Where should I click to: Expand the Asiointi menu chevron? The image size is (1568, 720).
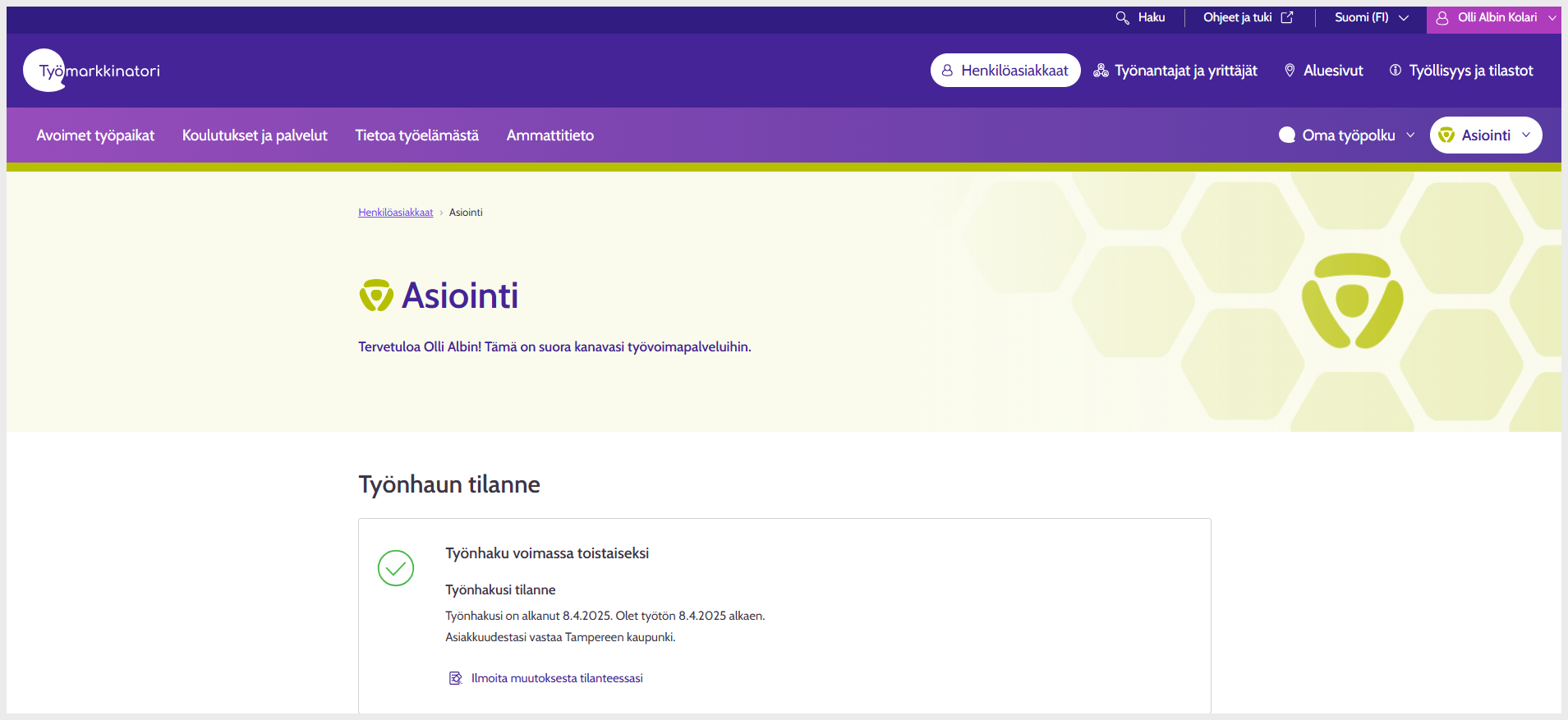pyautogui.click(x=1526, y=135)
